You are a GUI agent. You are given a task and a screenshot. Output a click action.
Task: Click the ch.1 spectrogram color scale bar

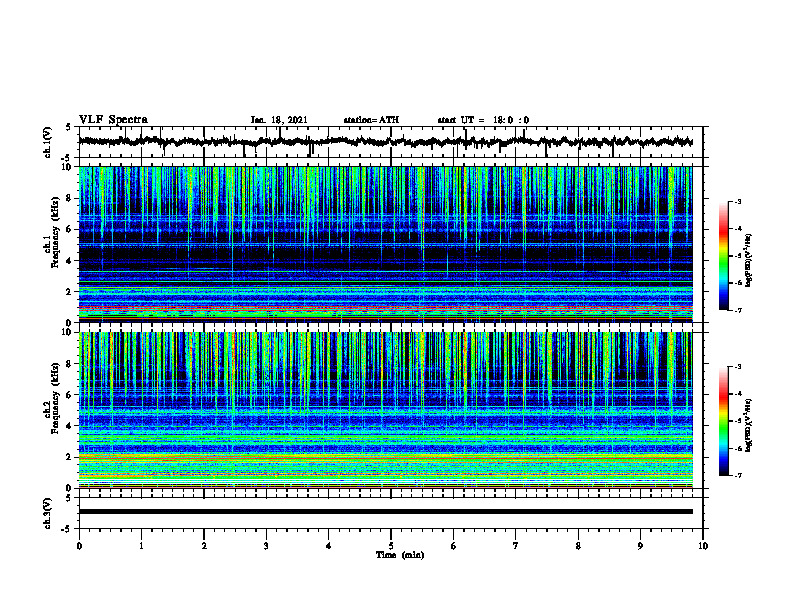[x=724, y=256]
